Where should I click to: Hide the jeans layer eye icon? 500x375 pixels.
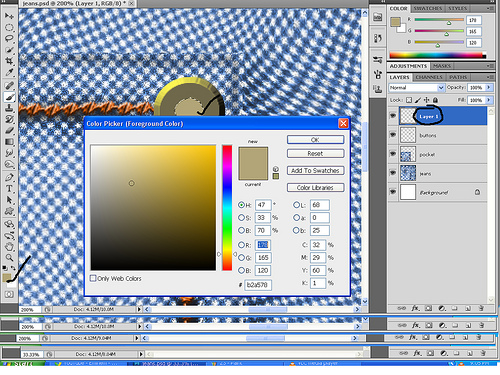[x=393, y=173]
